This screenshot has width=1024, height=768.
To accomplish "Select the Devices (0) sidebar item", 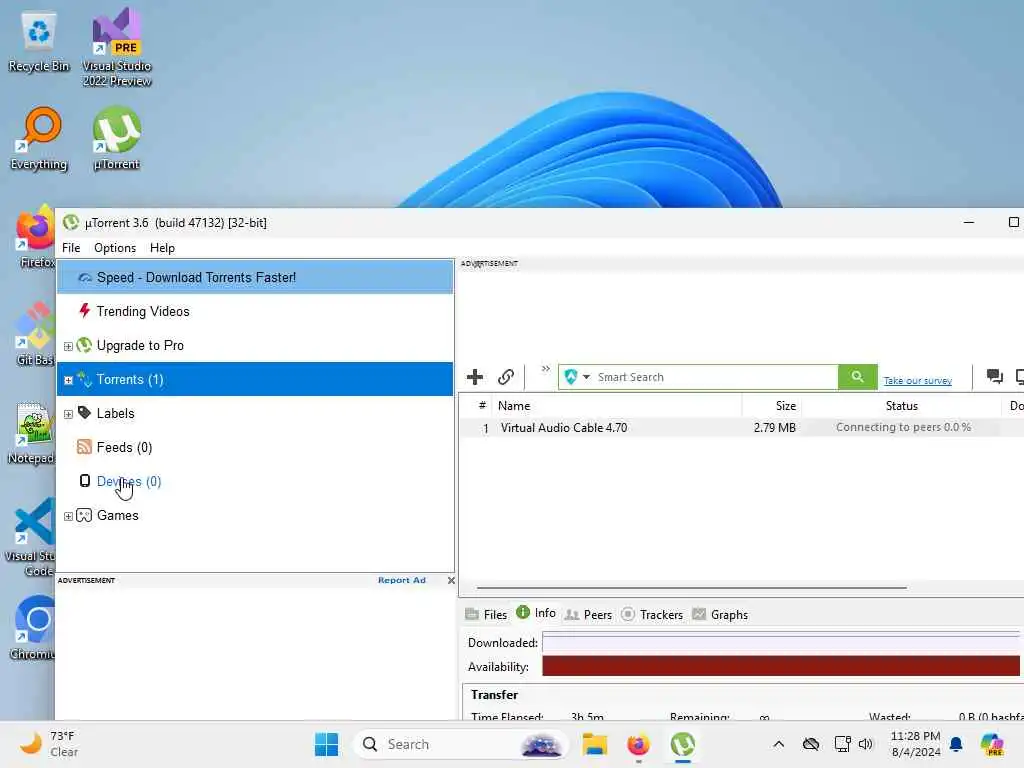I will pyautogui.click(x=255, y=481).
